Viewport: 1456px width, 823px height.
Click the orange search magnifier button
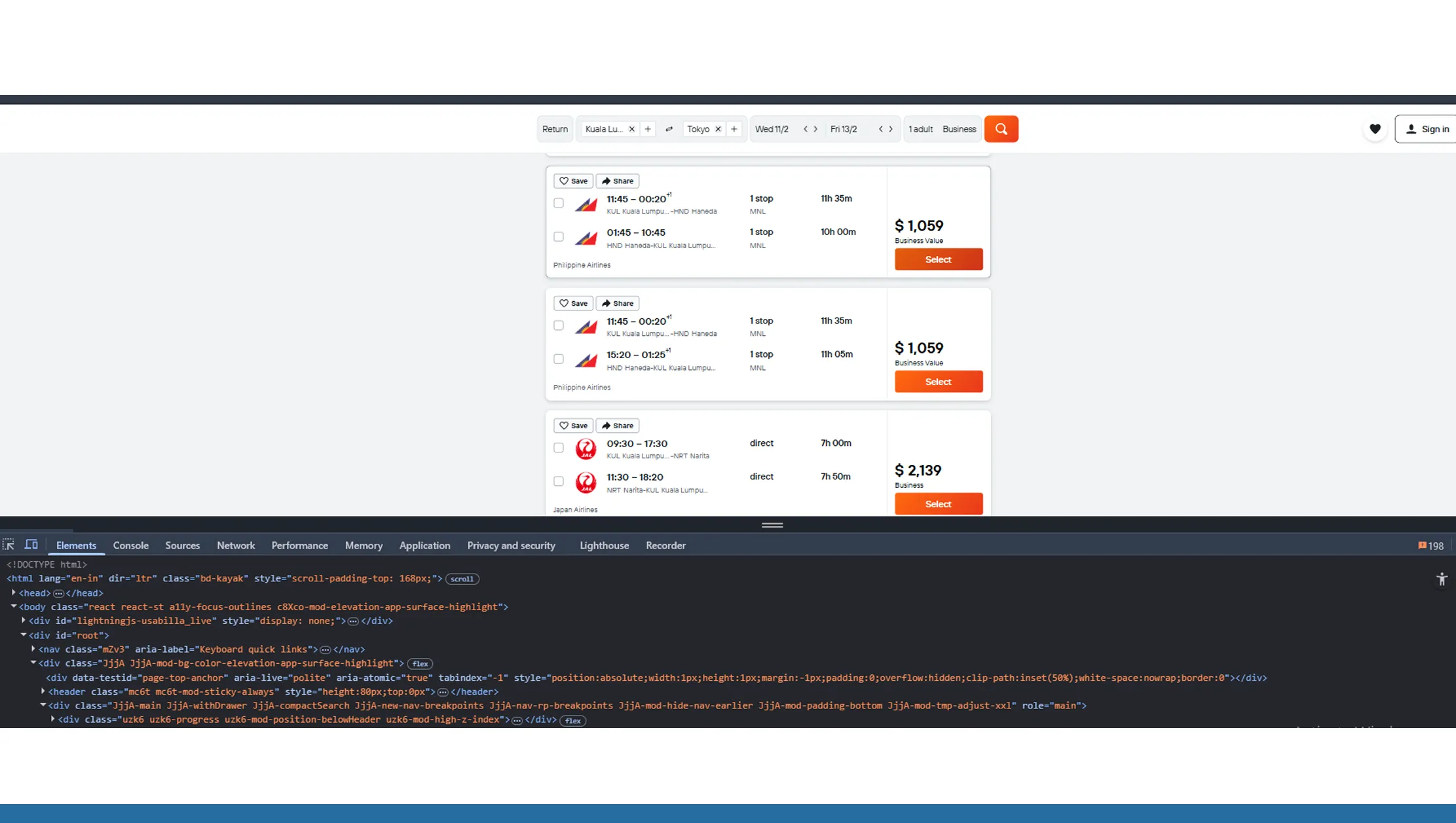[x=1001, y=129]
